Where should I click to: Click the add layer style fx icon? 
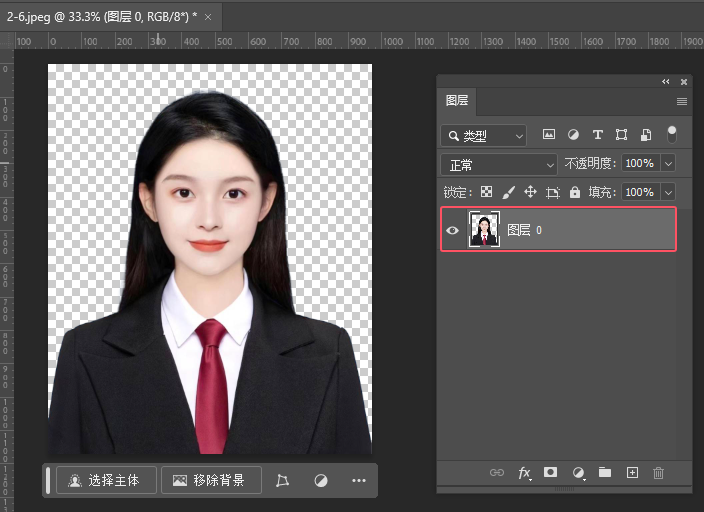[x=524, y=473]
